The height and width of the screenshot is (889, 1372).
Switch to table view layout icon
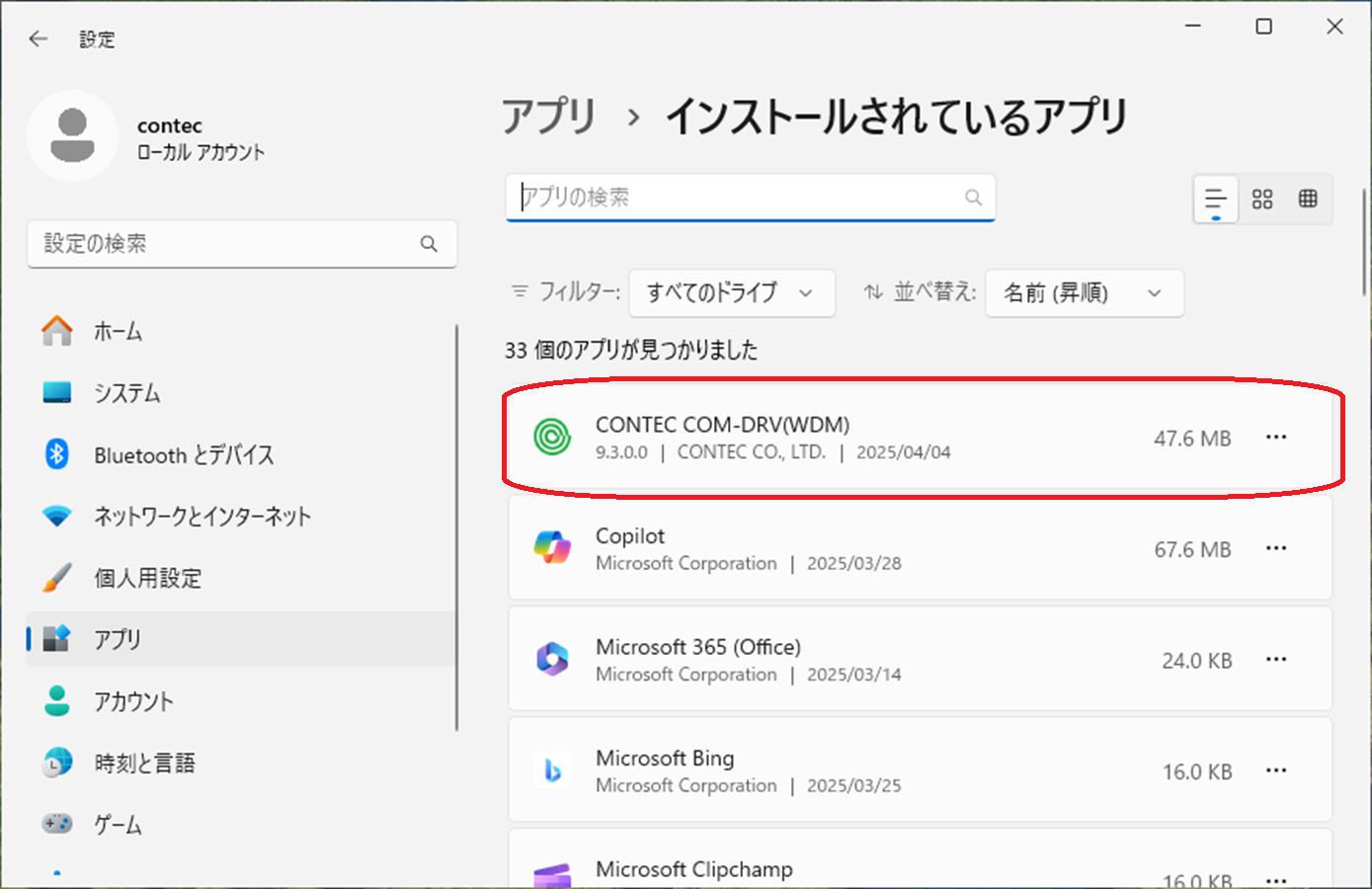coord(1308,199)
